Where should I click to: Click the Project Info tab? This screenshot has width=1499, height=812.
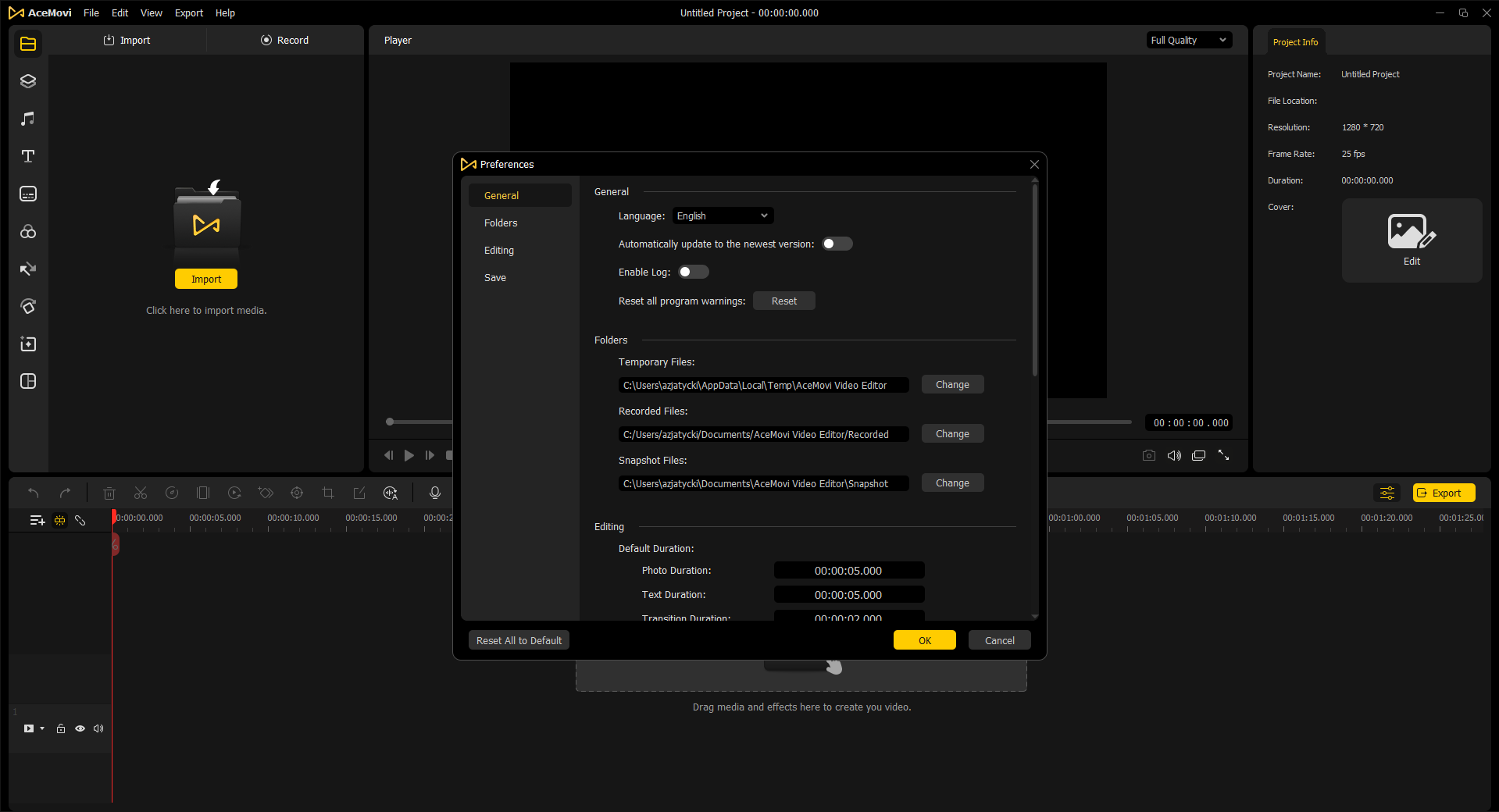click(x=1295, y=42)
